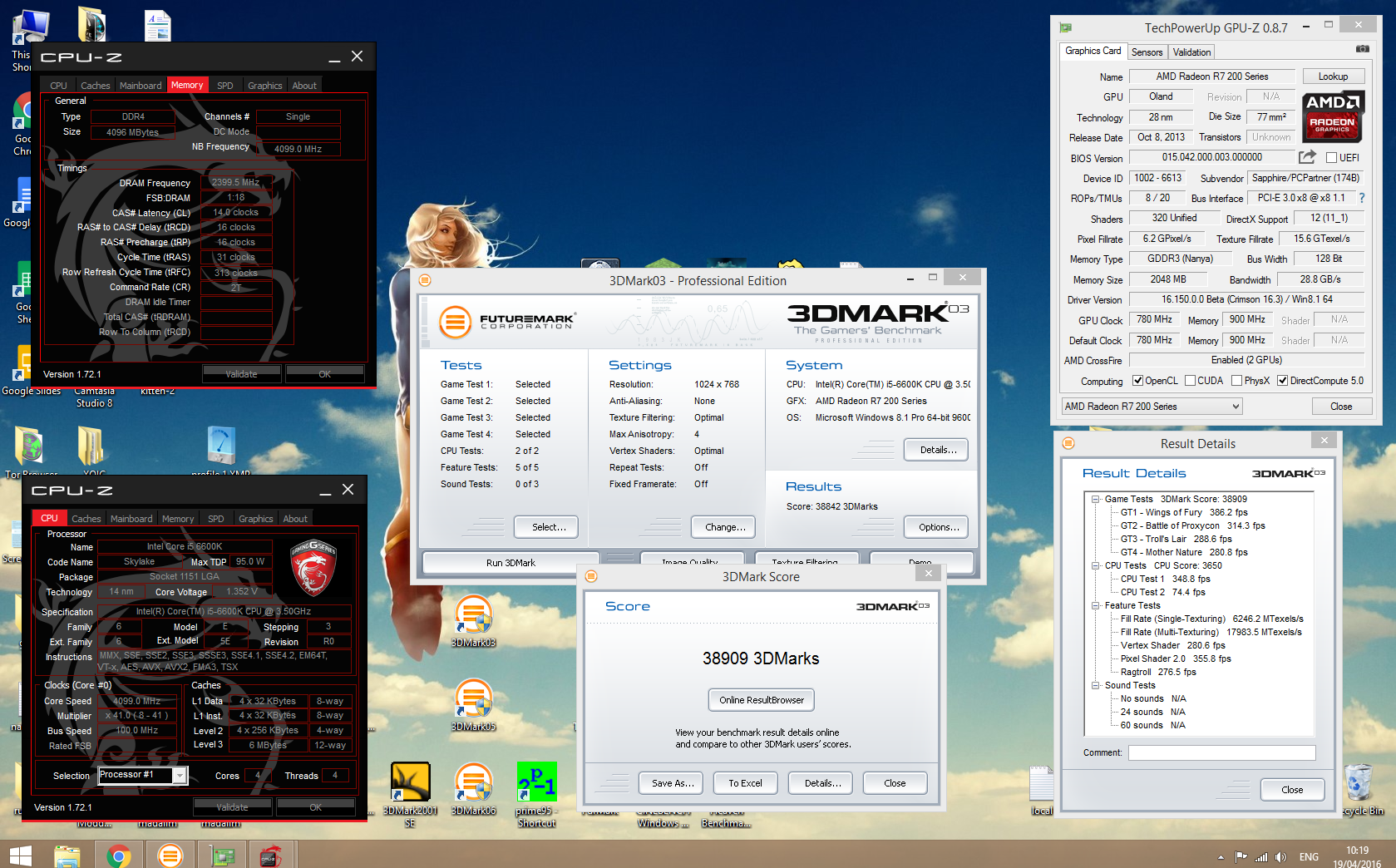1396x868 pixels.
Task: Toggle the PhysX checkbox
Action: click(x=1236, y=381)
